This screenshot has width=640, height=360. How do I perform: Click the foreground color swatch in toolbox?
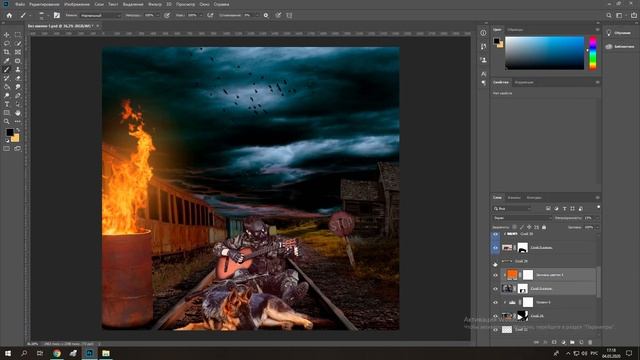click(x=9, y=132)
